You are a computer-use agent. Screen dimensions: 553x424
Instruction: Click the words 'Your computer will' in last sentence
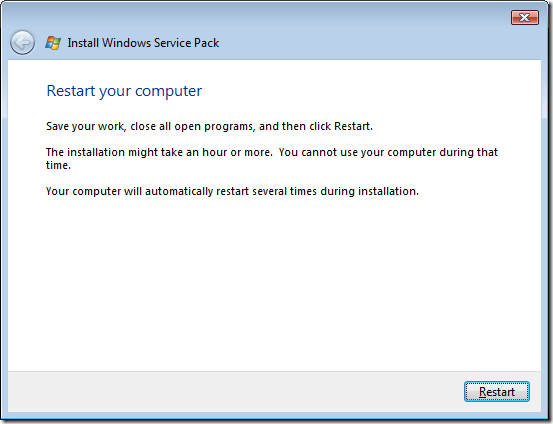point(94,191)
